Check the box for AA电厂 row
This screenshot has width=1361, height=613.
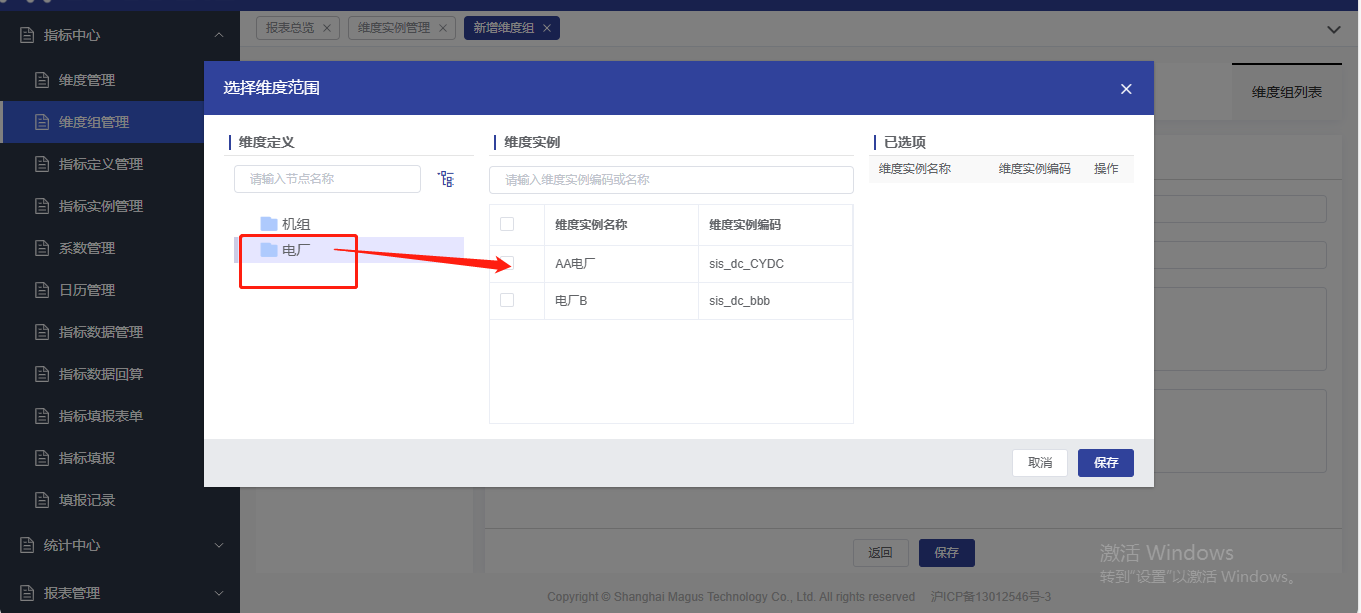click(x=507, y=263)
